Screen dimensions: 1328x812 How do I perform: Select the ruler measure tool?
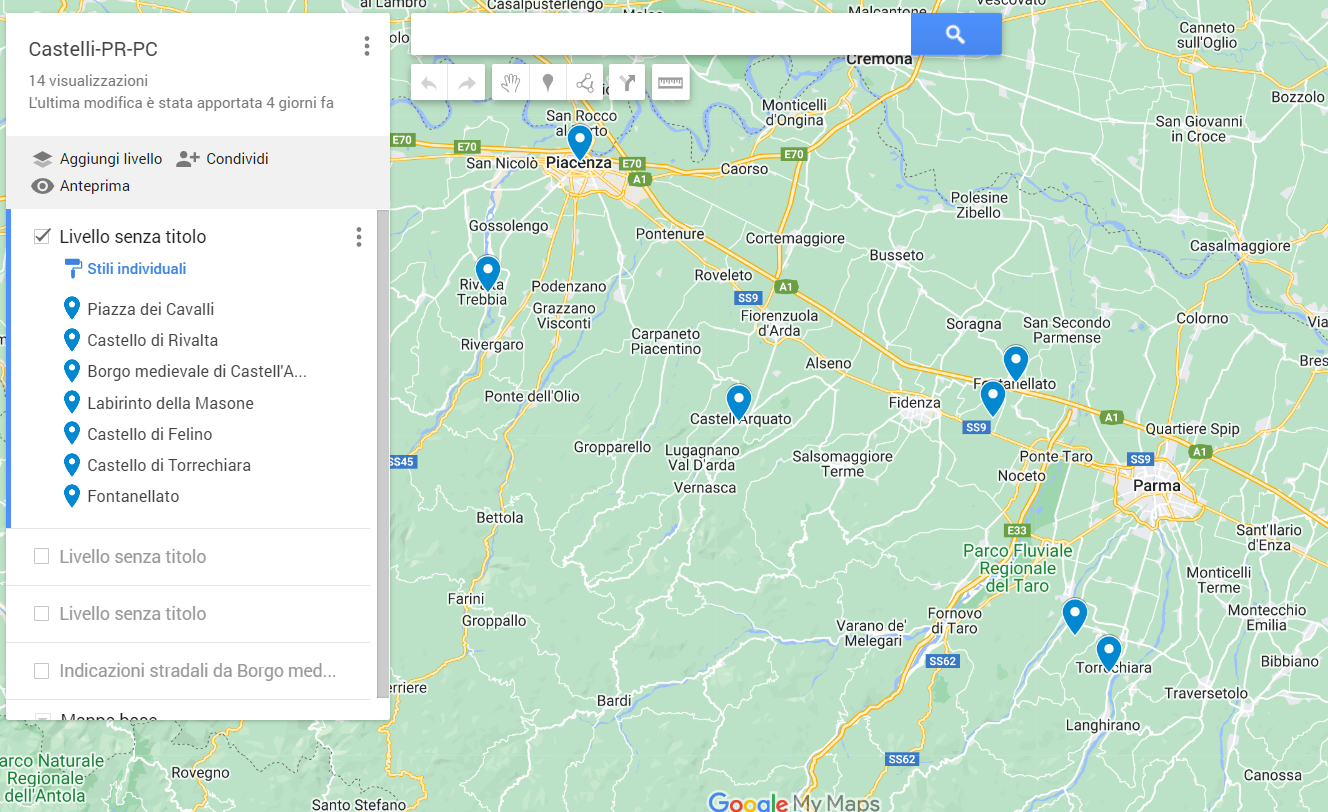(x=670, y=83)
